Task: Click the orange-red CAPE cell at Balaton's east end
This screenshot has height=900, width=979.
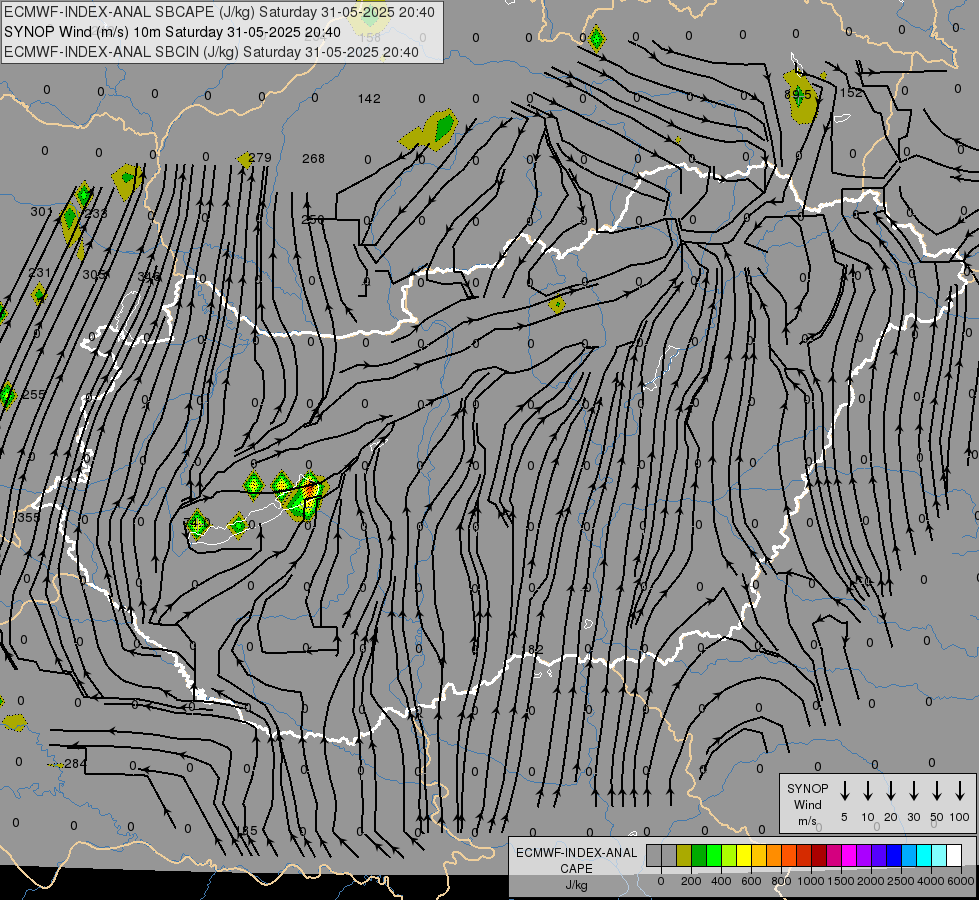Action: 310,492
